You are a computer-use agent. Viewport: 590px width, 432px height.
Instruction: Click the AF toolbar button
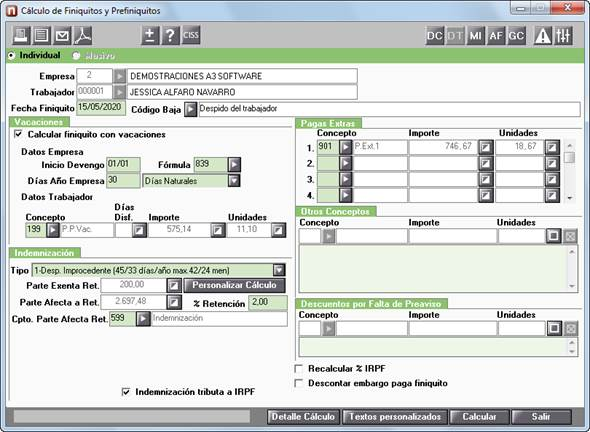(x=496, y=36)
